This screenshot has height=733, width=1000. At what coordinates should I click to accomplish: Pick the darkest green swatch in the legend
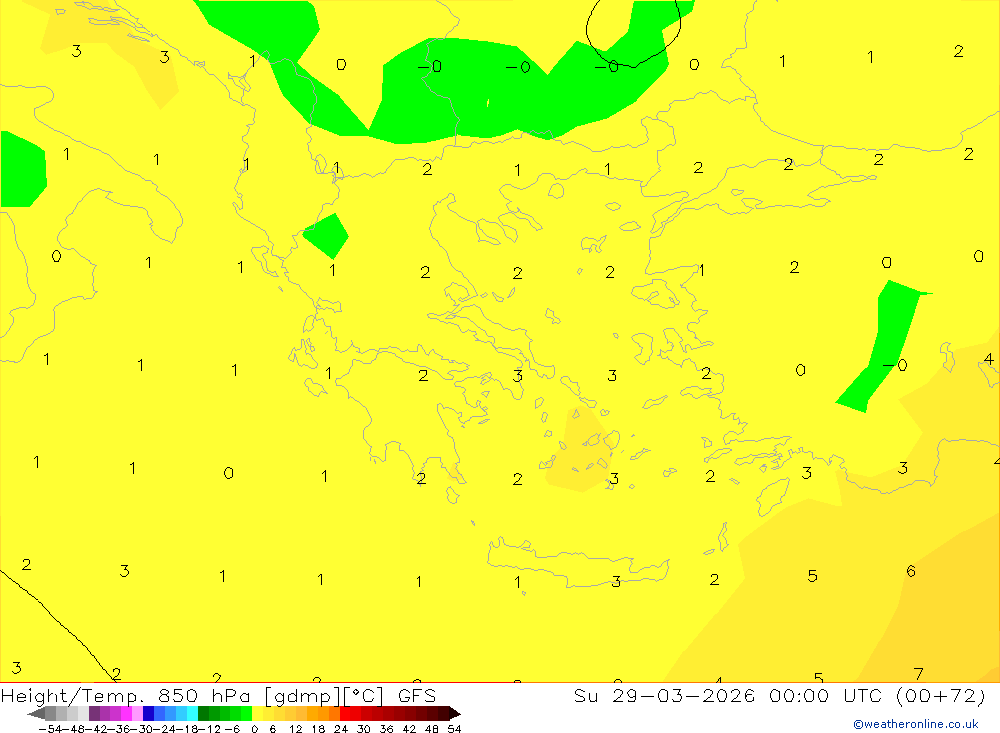coord(203,713)
